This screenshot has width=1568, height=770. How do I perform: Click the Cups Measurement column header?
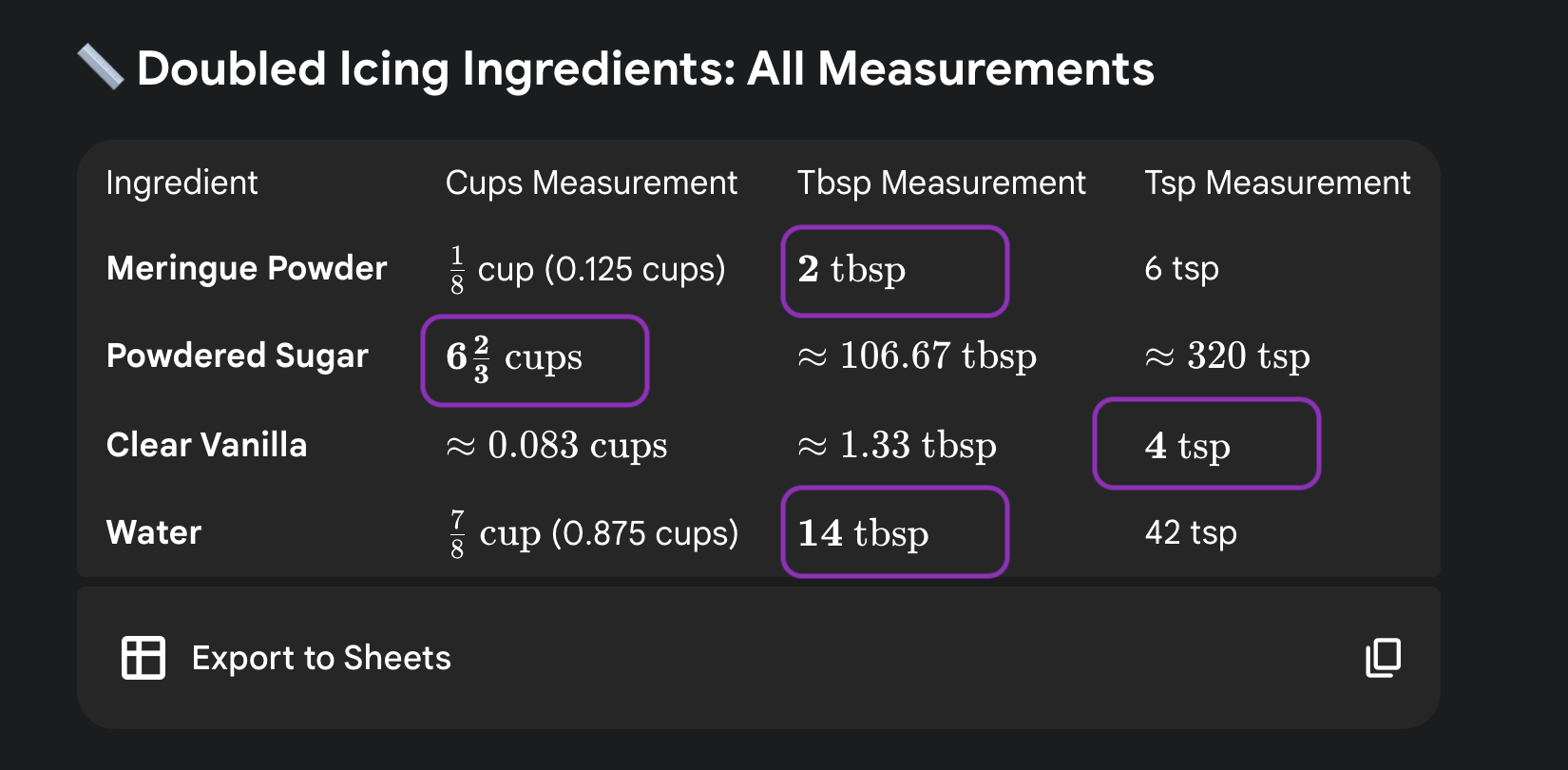point(591,183)
